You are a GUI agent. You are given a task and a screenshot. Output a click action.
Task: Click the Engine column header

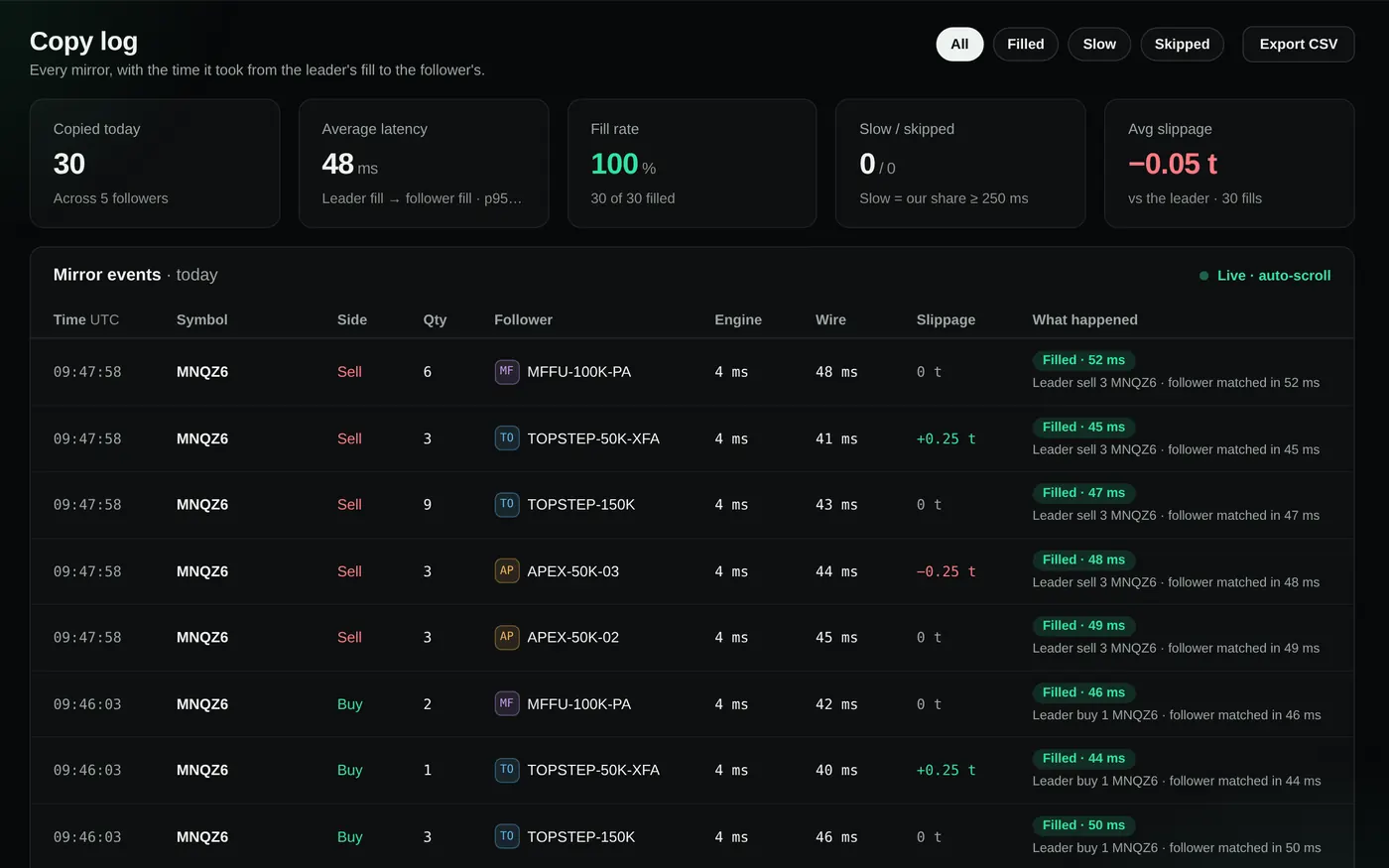738,319
